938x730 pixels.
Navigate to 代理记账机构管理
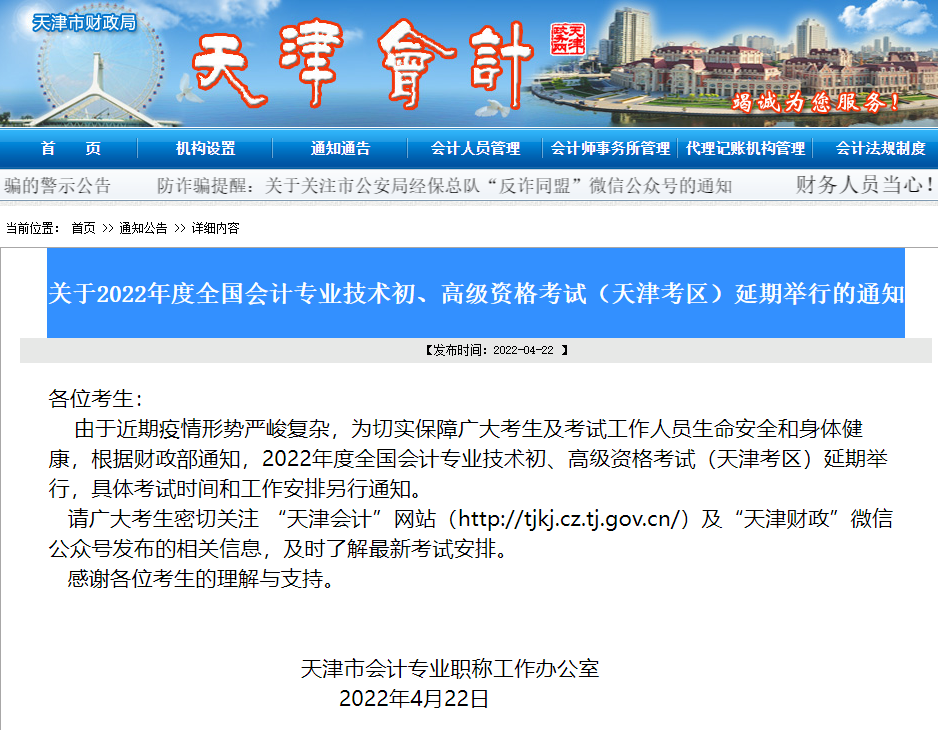[745, 148]
